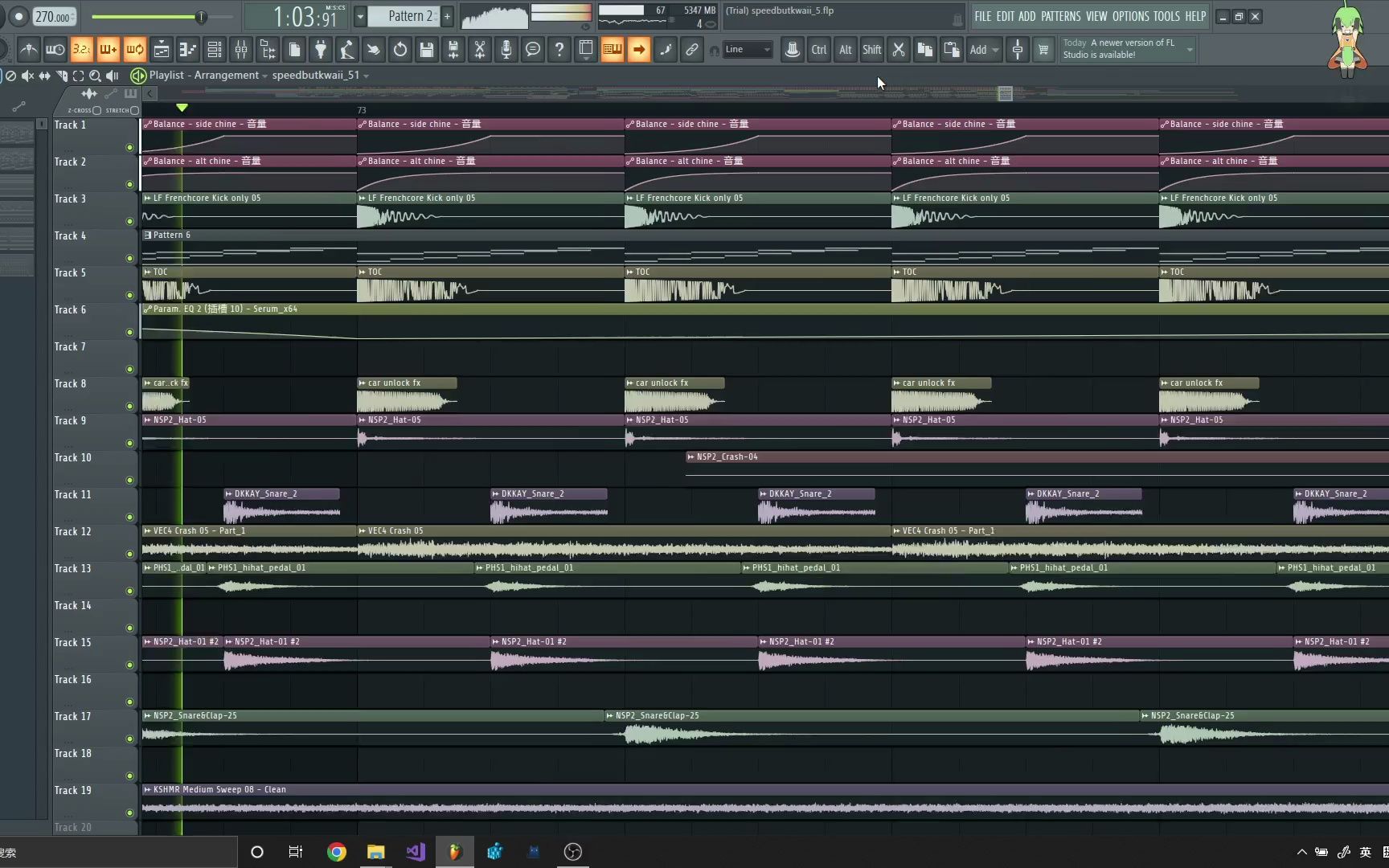Click the record button
1389x868 pixels.
click(x=18, y=17)
